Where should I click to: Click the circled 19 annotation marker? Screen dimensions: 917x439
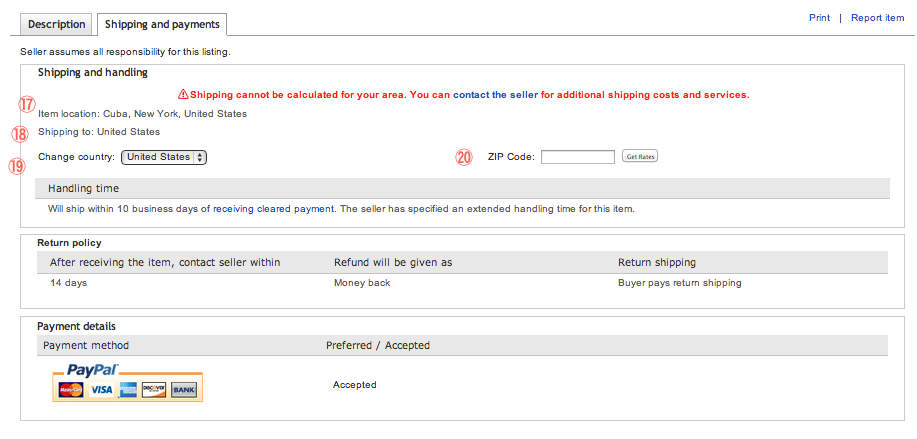(17, 166)
